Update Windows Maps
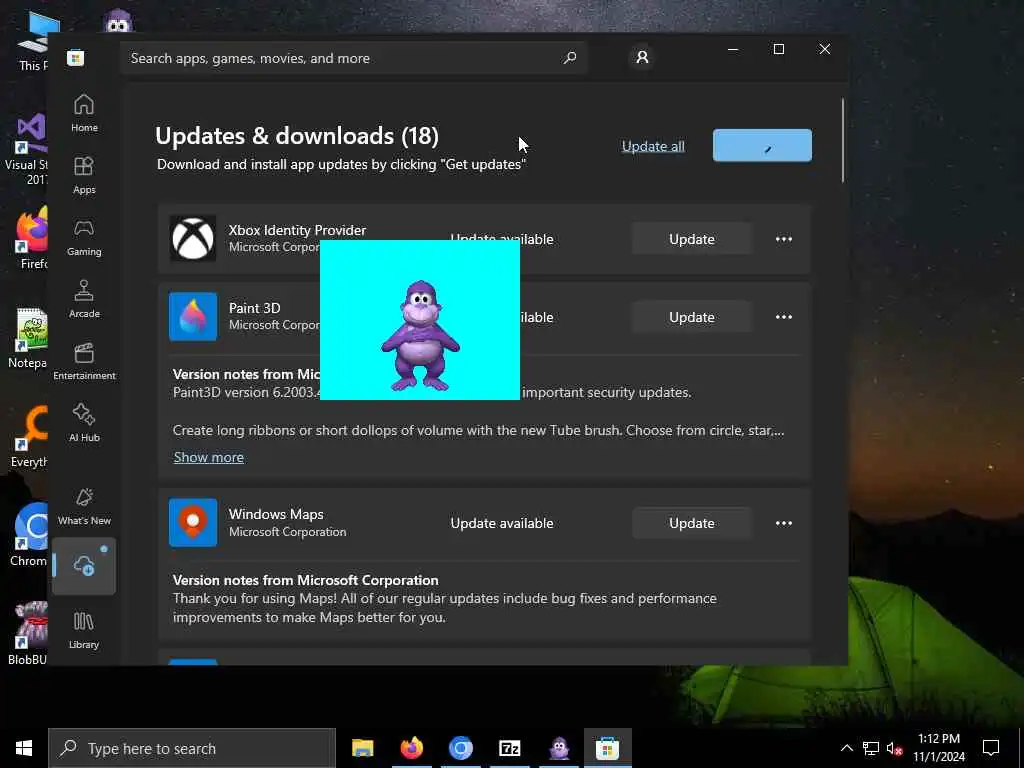This screenshot has width=1024, height=768. click(x=692, y=523)
